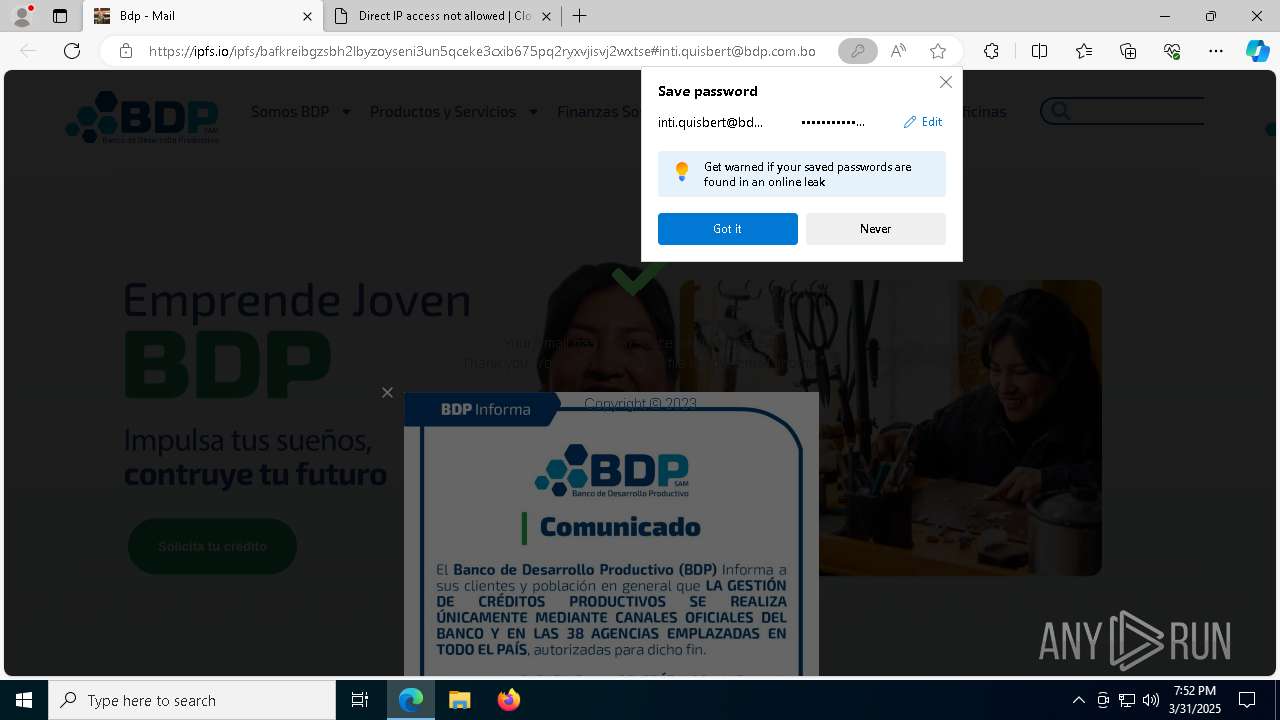1280x720 pixels.
Task: Click the ipfs.io URL address bar
Action: pyautogui.click(x=482, y=51)
